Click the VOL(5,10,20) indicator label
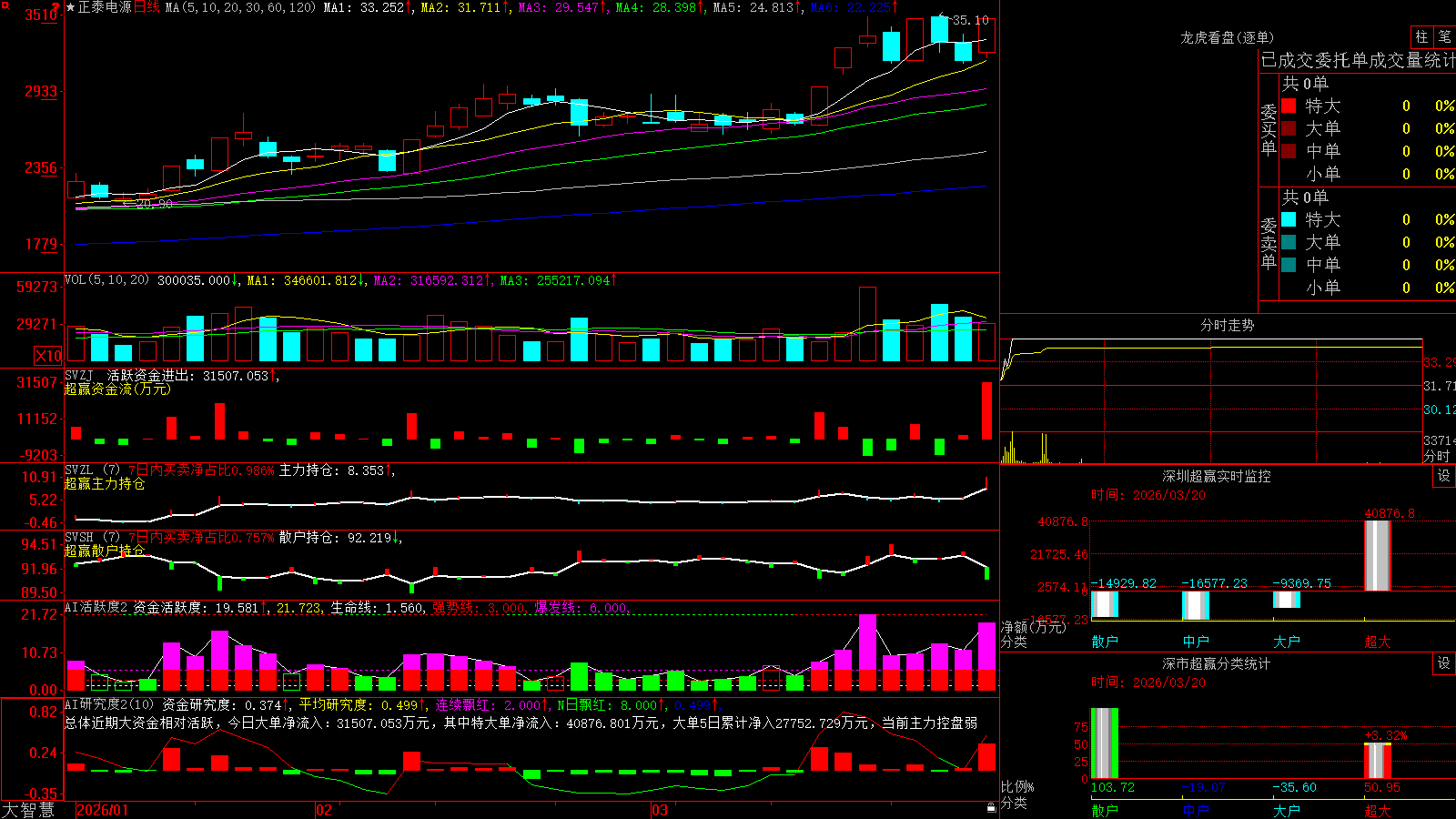This screenshot has width=1456, height=819. 106,280
